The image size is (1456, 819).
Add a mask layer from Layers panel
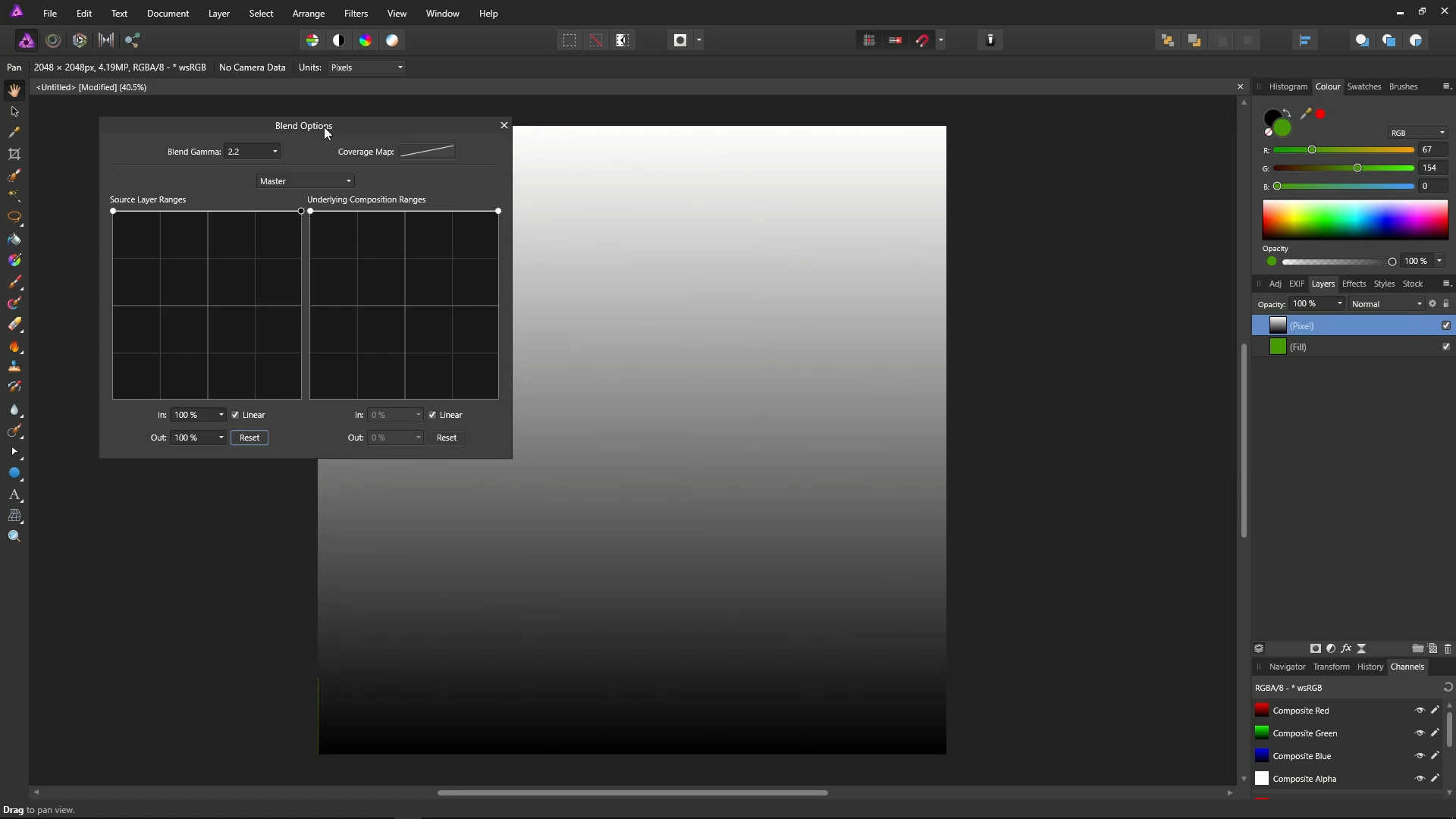(1316, 648)
